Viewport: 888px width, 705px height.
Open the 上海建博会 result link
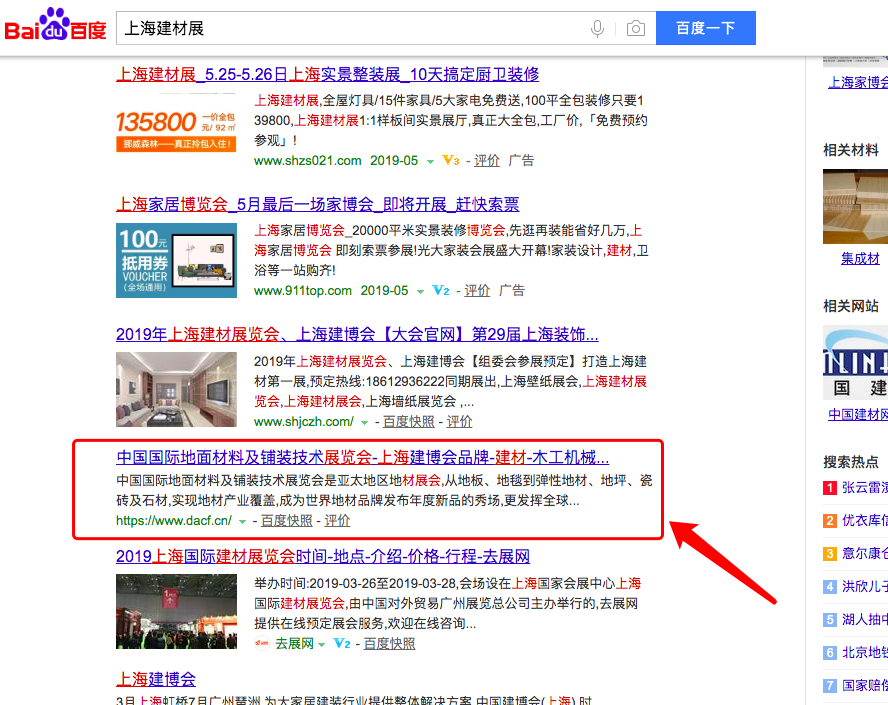click(x=156, y=679)
